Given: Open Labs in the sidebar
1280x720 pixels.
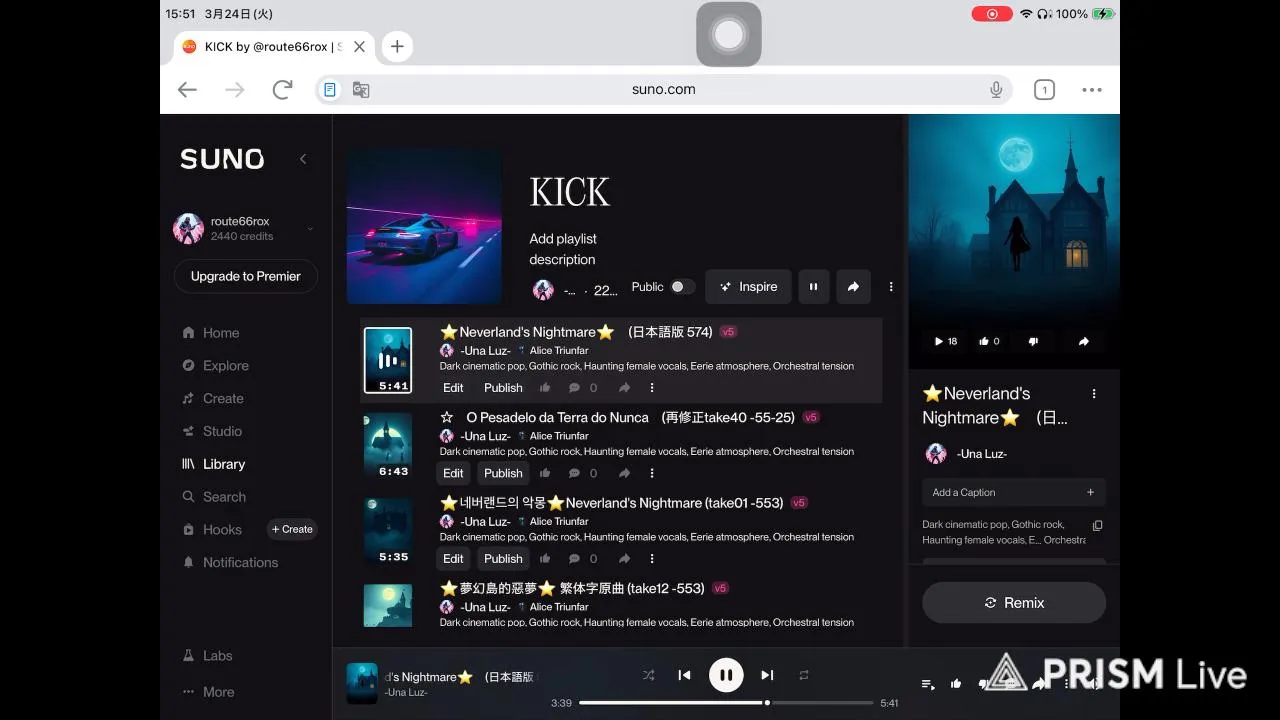Looking at the screenshot, I should tap(207, 656).
